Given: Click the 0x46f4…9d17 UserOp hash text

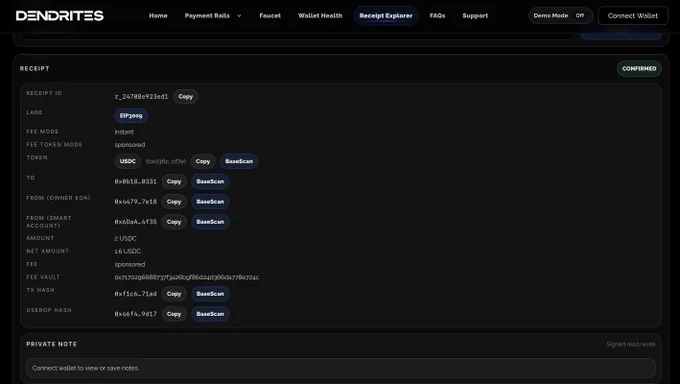Looking at the screenshot, I should pos(136,314).
